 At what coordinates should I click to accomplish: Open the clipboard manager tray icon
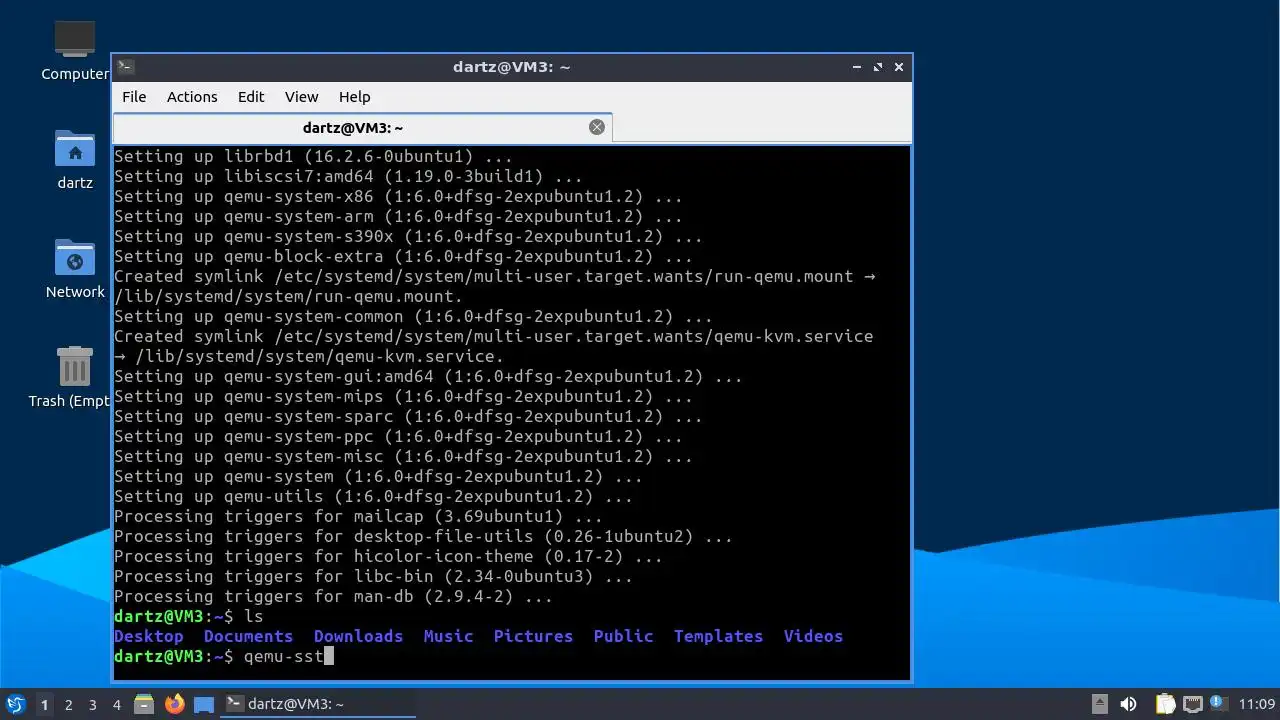[1166, 704]
